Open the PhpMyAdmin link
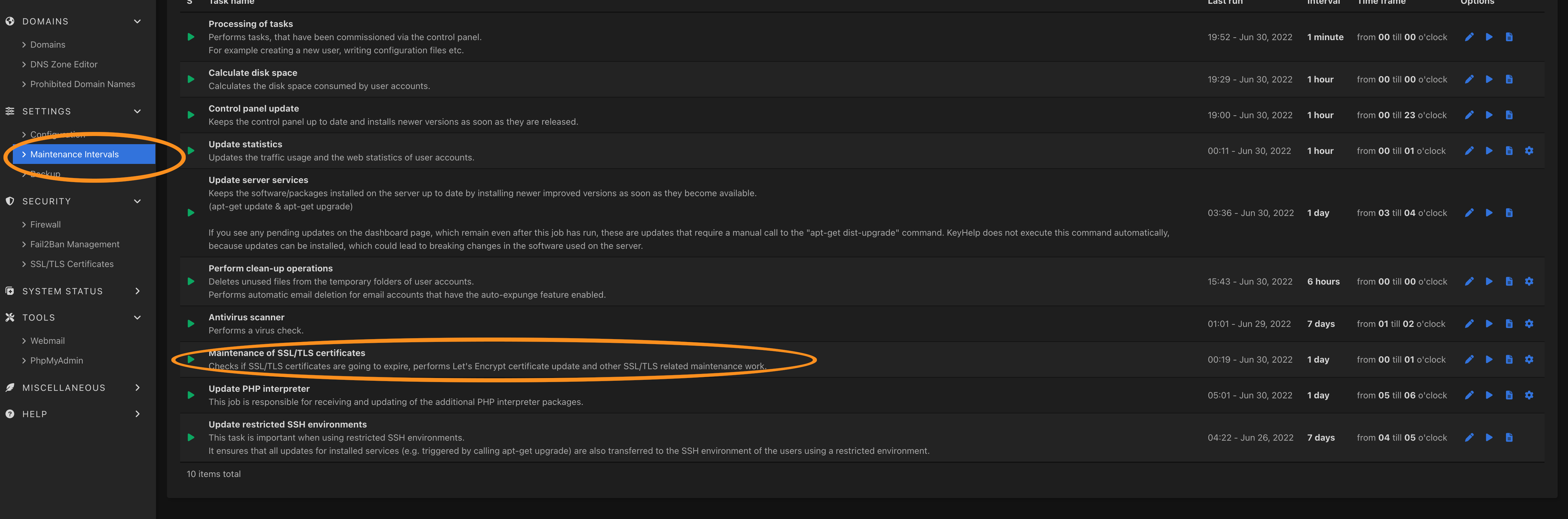This screenshot has height=519, width=1568. click(56, 361)
